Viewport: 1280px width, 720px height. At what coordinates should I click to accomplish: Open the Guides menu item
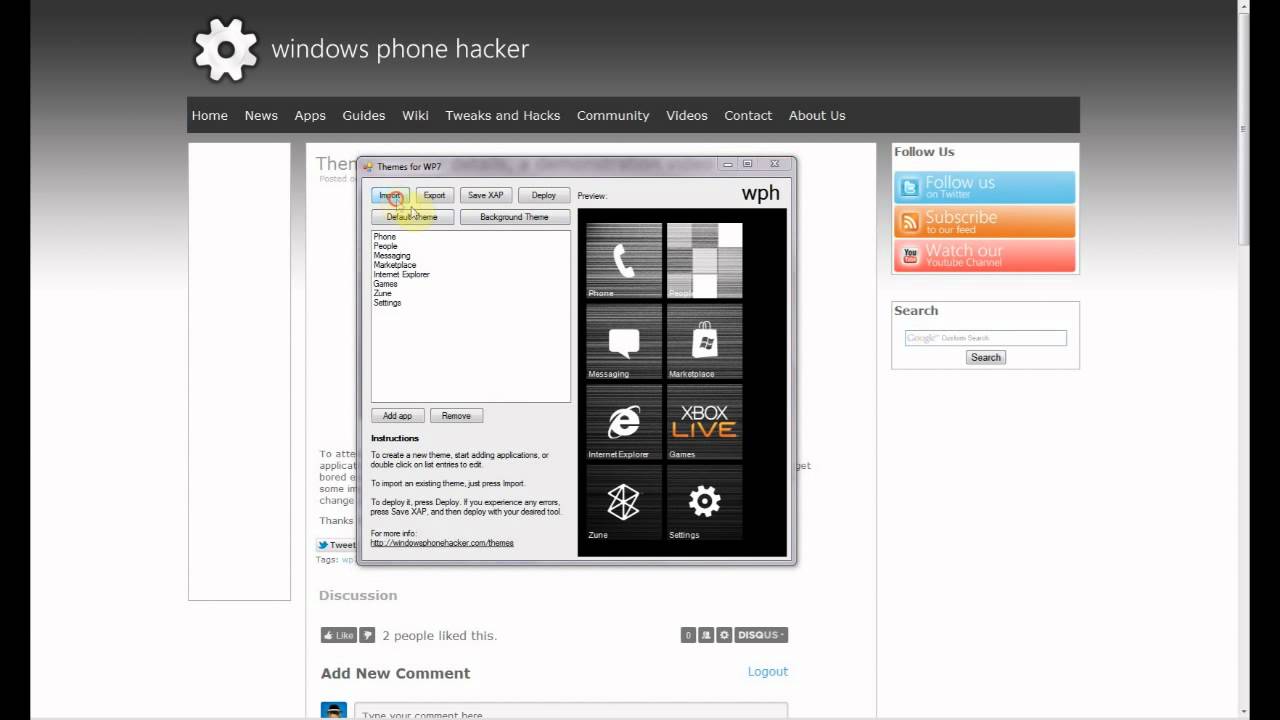[x=364, y=115]
